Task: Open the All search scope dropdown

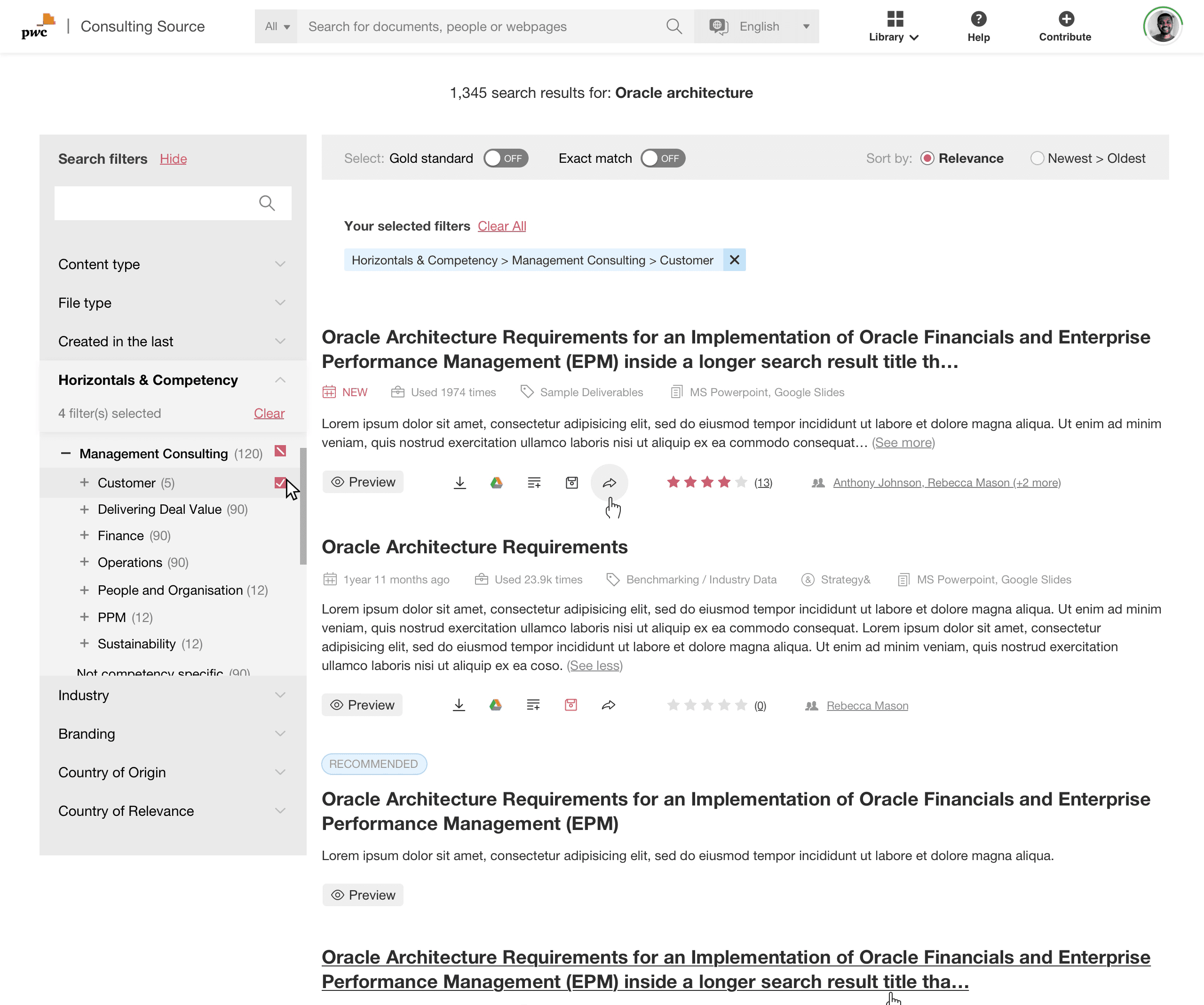Action: [277, 26]
